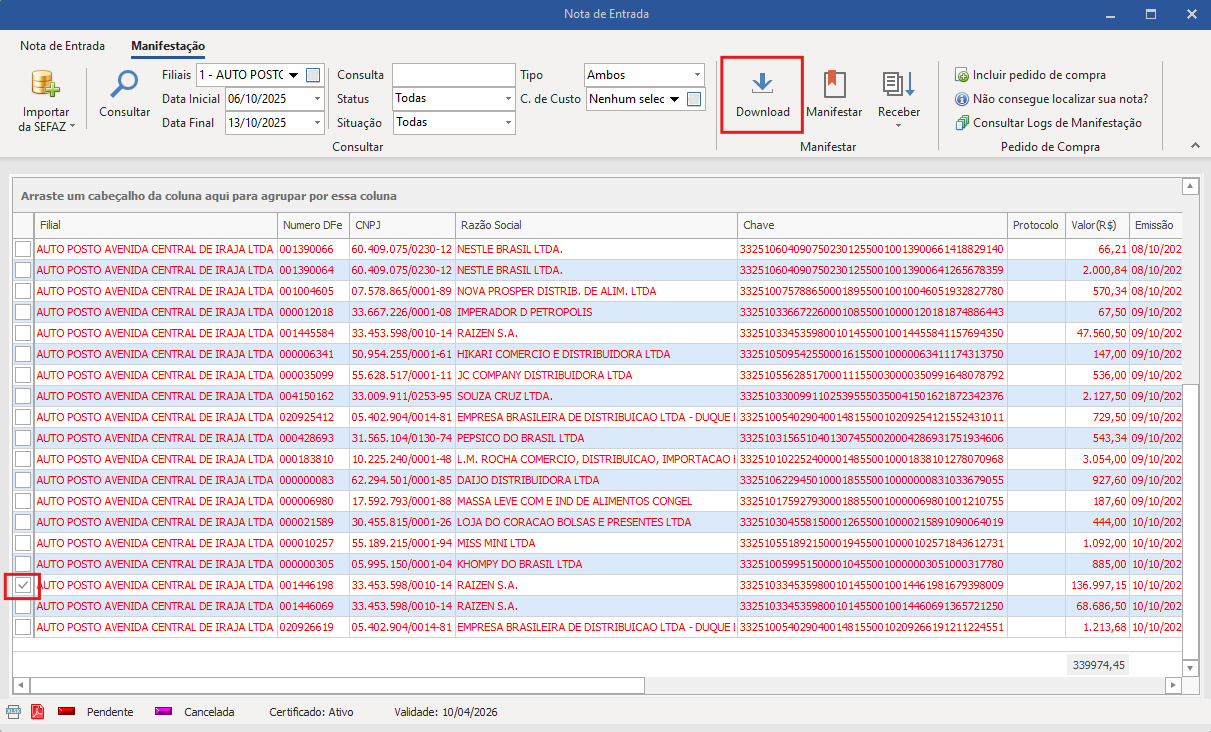
Task: Export grid using the XLSX icon
Action: [14, 712]
